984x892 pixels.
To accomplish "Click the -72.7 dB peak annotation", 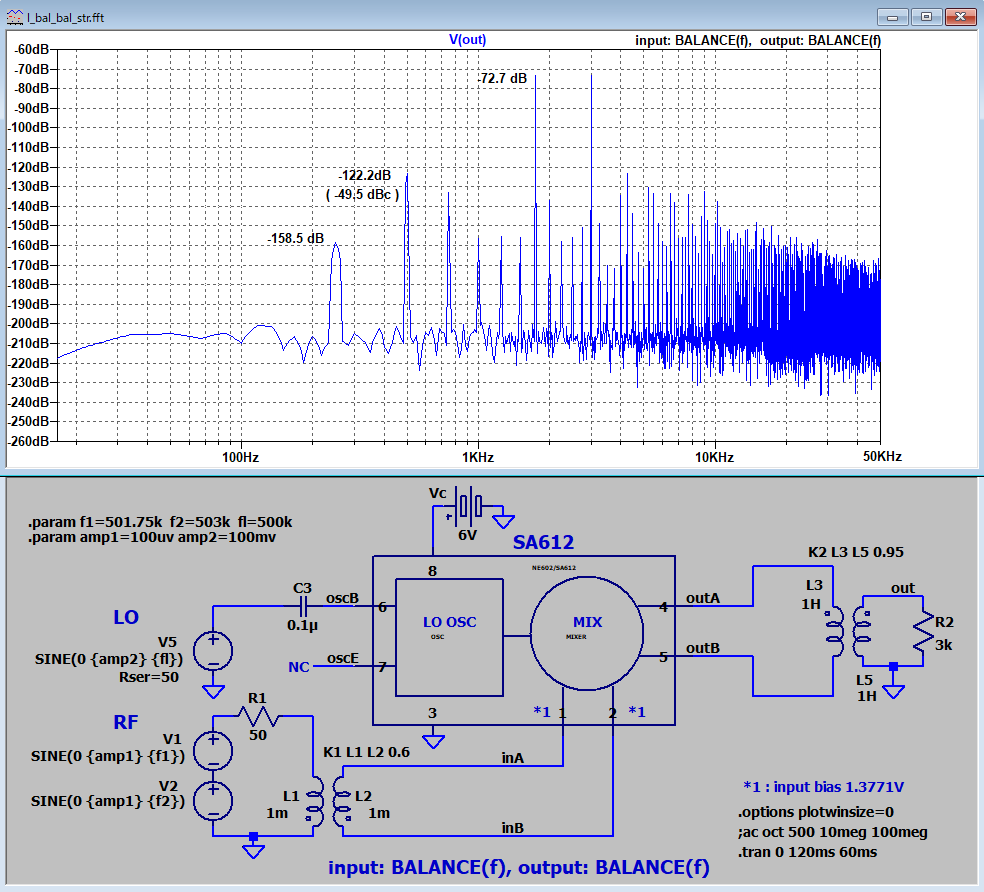I will pyautogui.click(x=502, y=78).
